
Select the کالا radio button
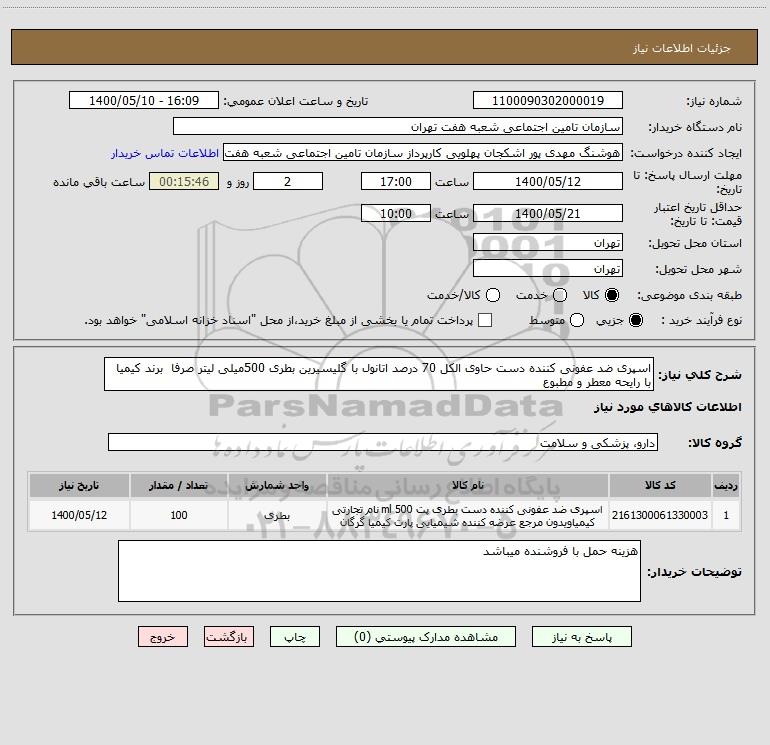coord(612,295)
